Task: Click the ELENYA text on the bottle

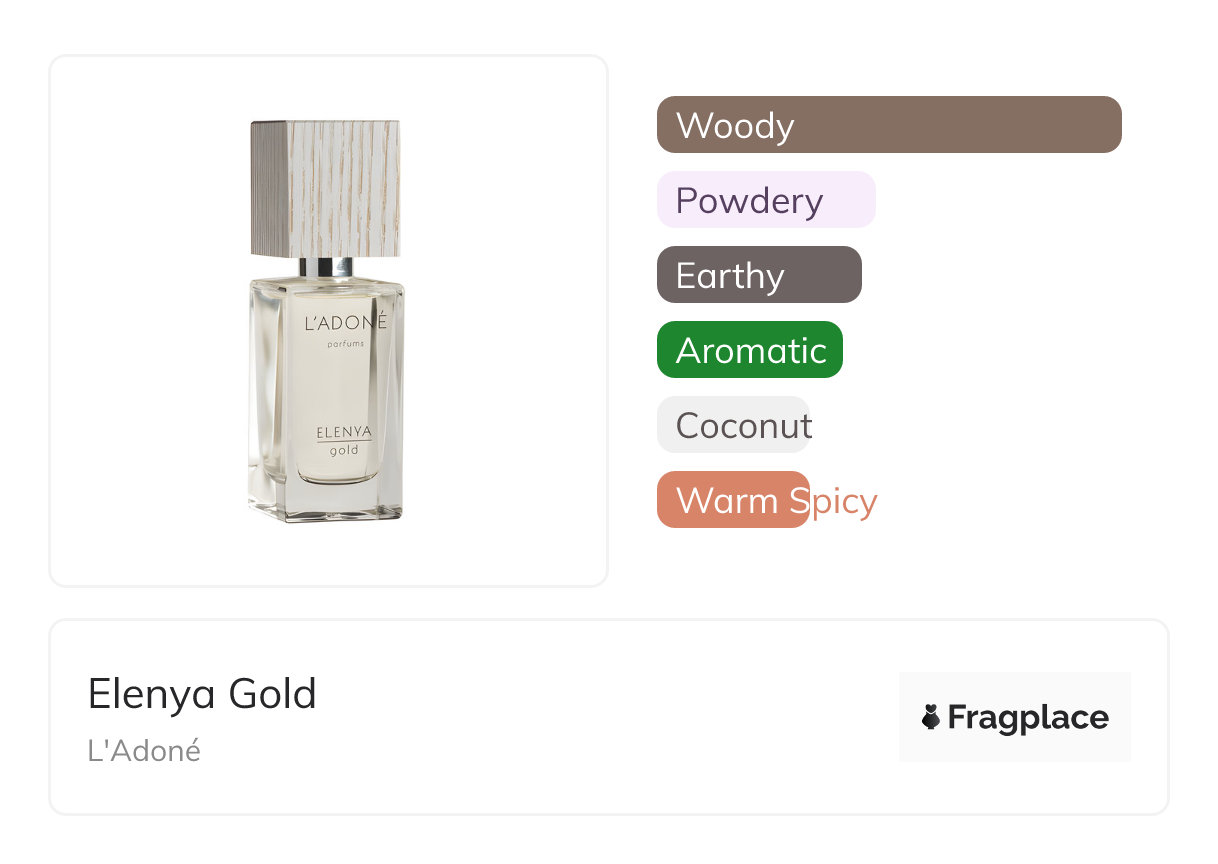Action: (344, 432)
